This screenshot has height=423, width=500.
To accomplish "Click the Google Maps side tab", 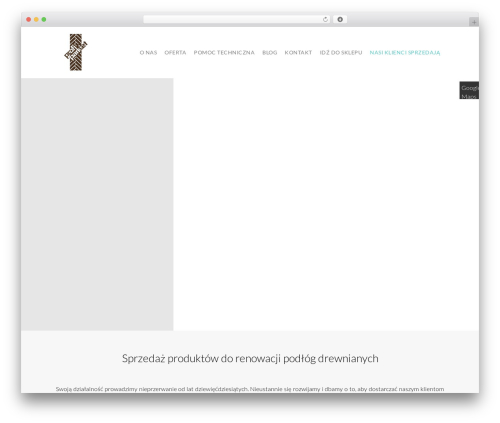I will click(x=469, y=90).
